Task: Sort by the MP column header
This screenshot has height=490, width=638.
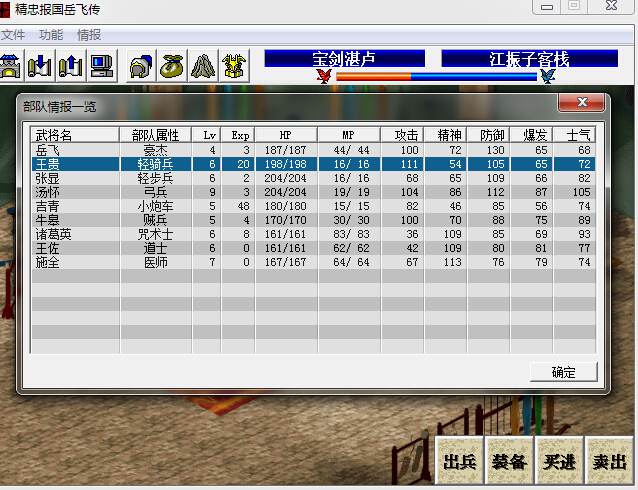Action: 349,135
